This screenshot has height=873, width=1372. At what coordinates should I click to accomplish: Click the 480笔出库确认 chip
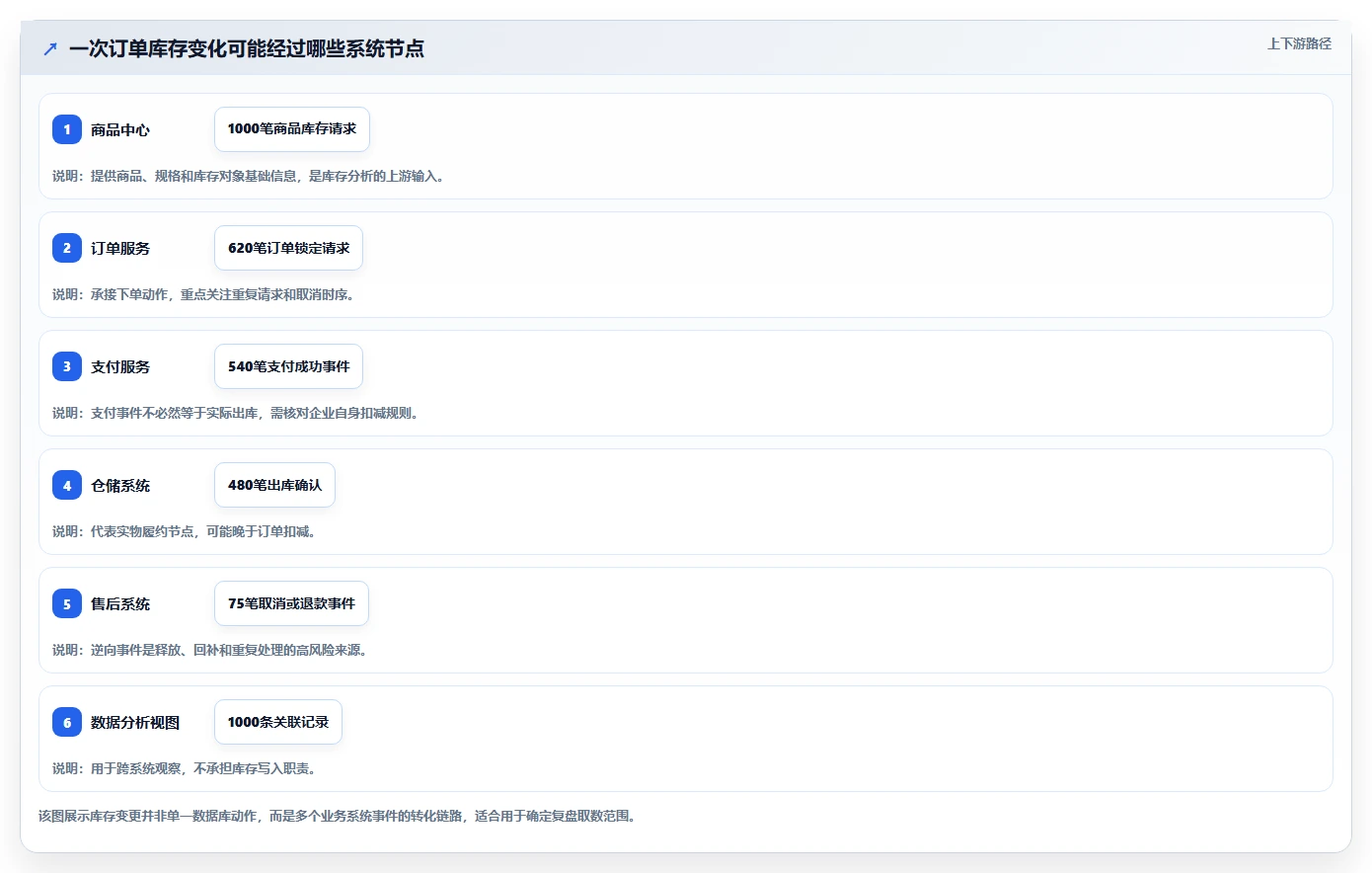click(x=274, y=485)
